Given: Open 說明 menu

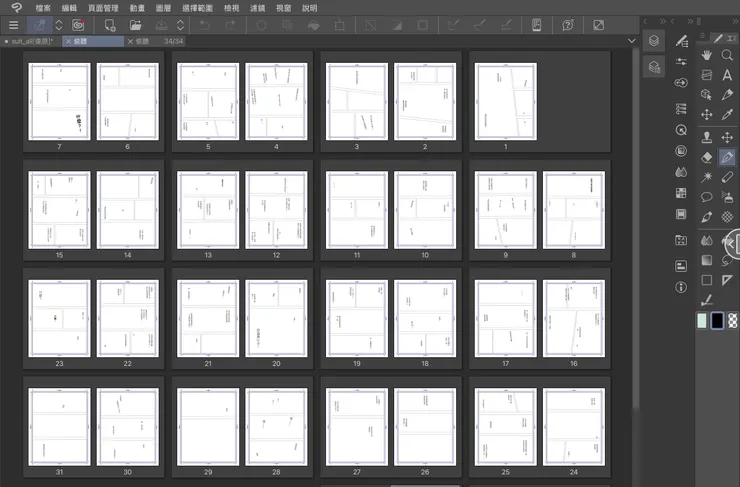Looking at the screenshot, I should (310, 8).
